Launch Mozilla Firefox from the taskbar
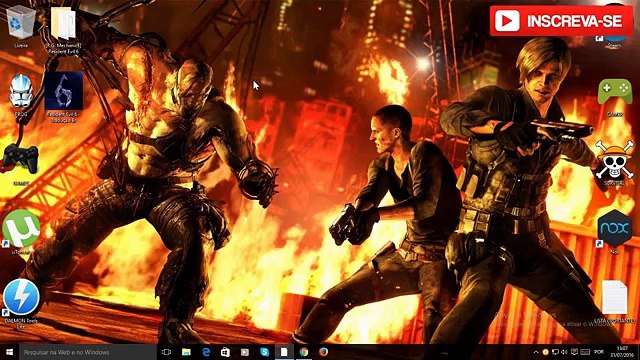Screen dimensions: 640x360 (x=323, y=352)
